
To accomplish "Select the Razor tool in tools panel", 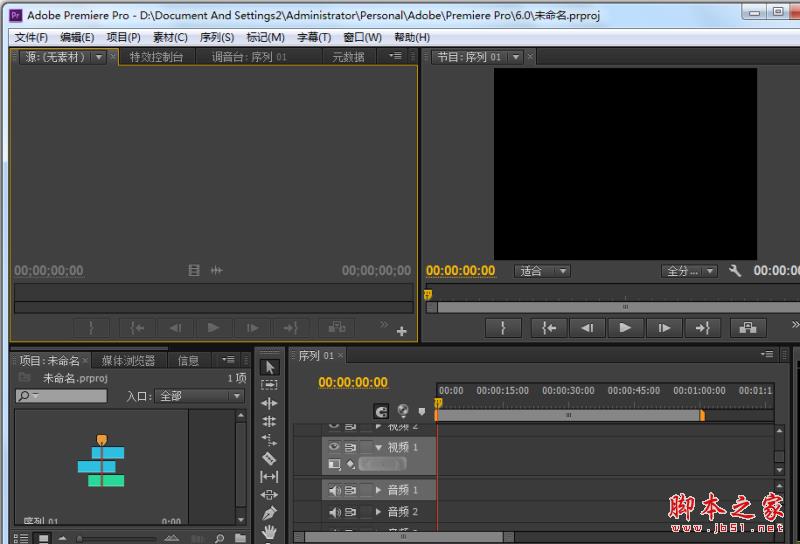I will click(x=270, y=458).
